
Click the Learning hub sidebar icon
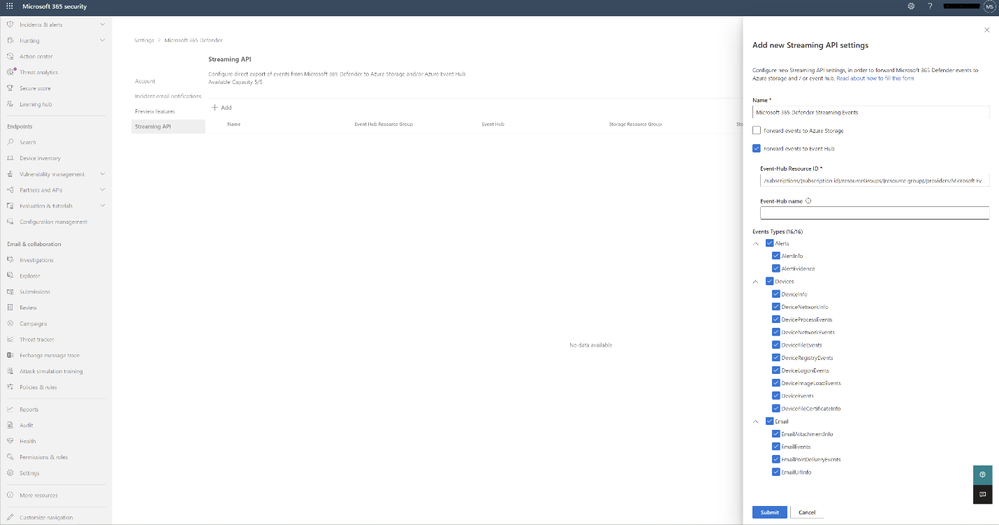(10, 104)
